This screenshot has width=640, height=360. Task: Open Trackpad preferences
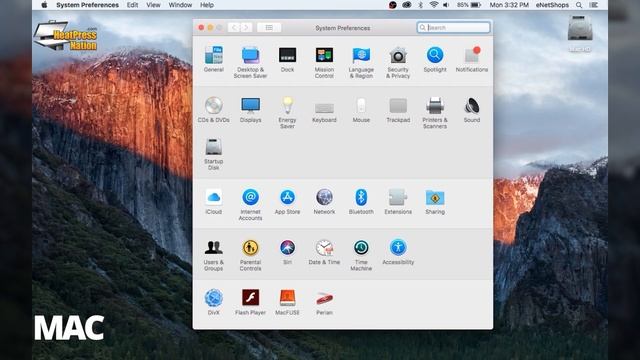point(398,110)
